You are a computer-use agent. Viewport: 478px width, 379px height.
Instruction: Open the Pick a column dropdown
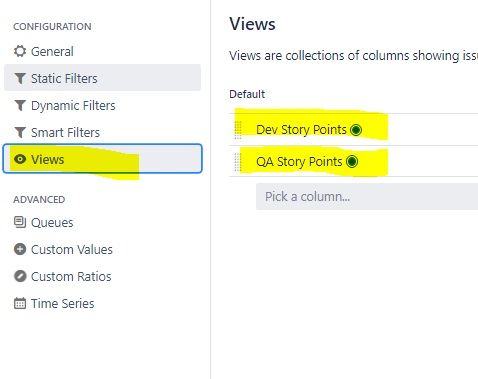click(367, 197)
